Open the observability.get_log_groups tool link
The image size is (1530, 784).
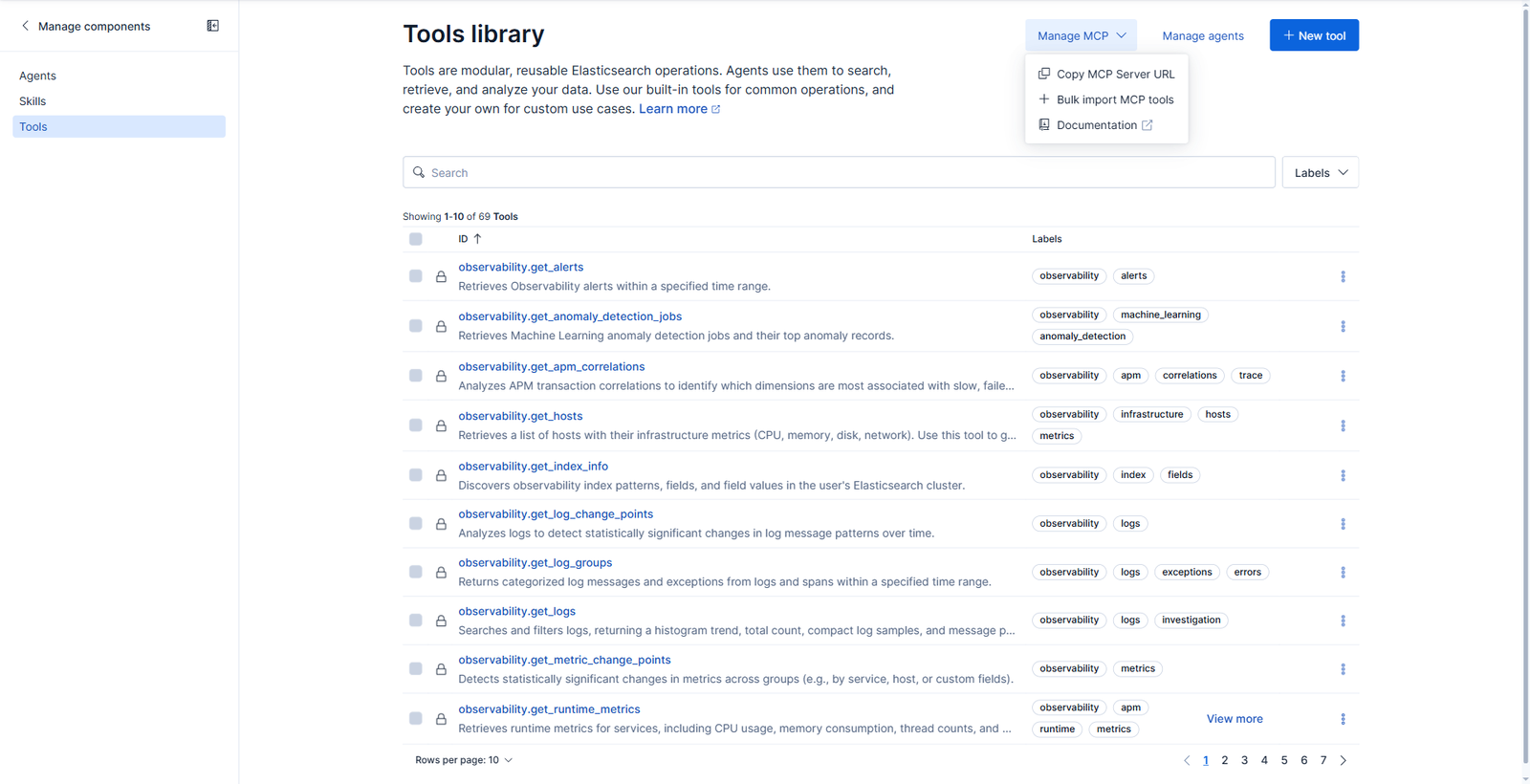535,562
